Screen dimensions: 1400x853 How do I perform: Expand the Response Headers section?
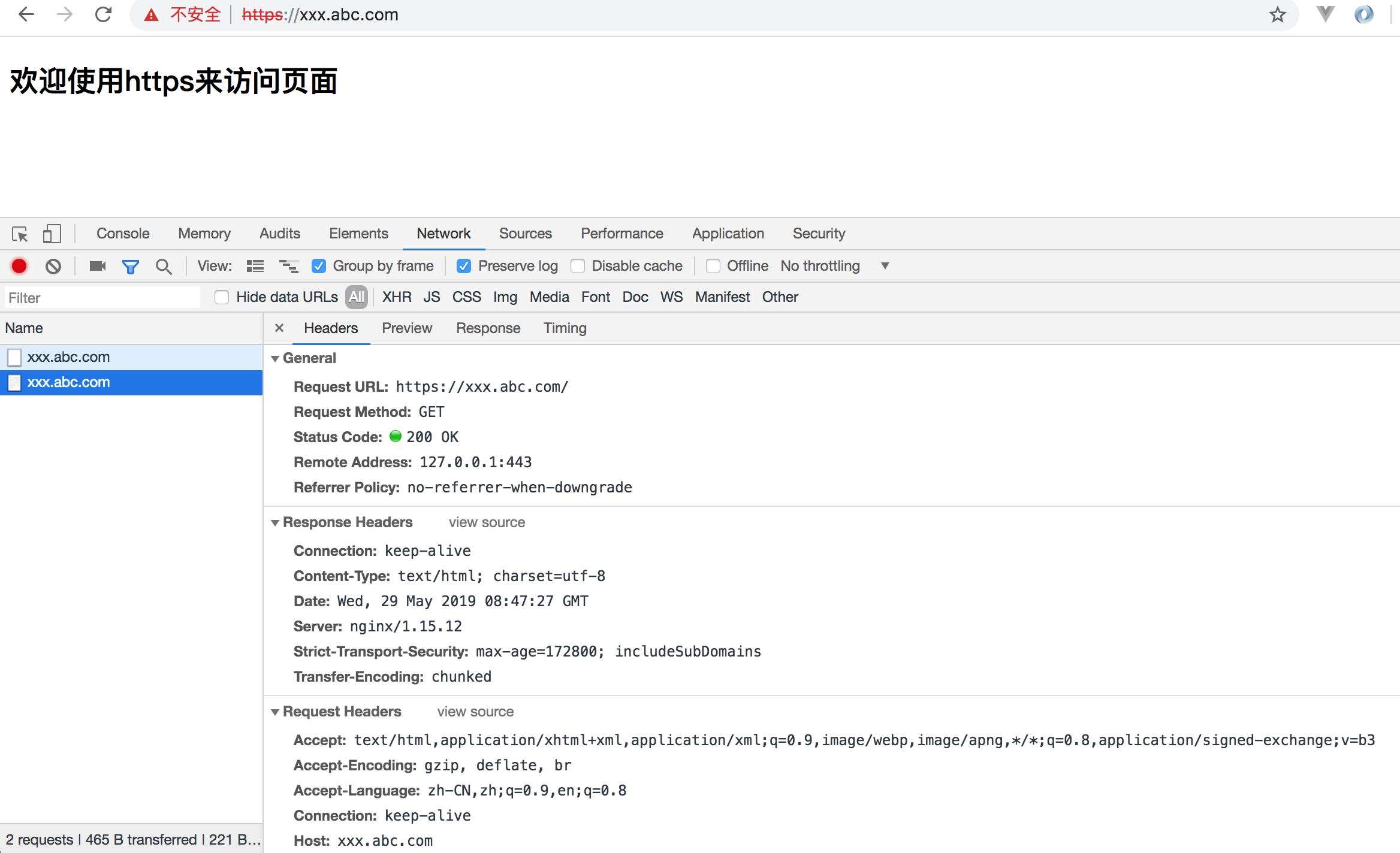[x=277, y=522]
